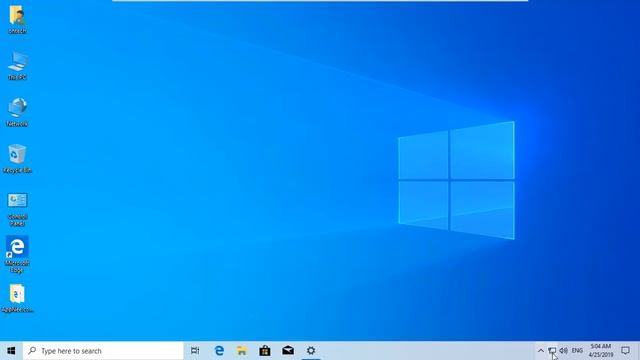Open File Explorer from the taskbar

coord(242,351)
